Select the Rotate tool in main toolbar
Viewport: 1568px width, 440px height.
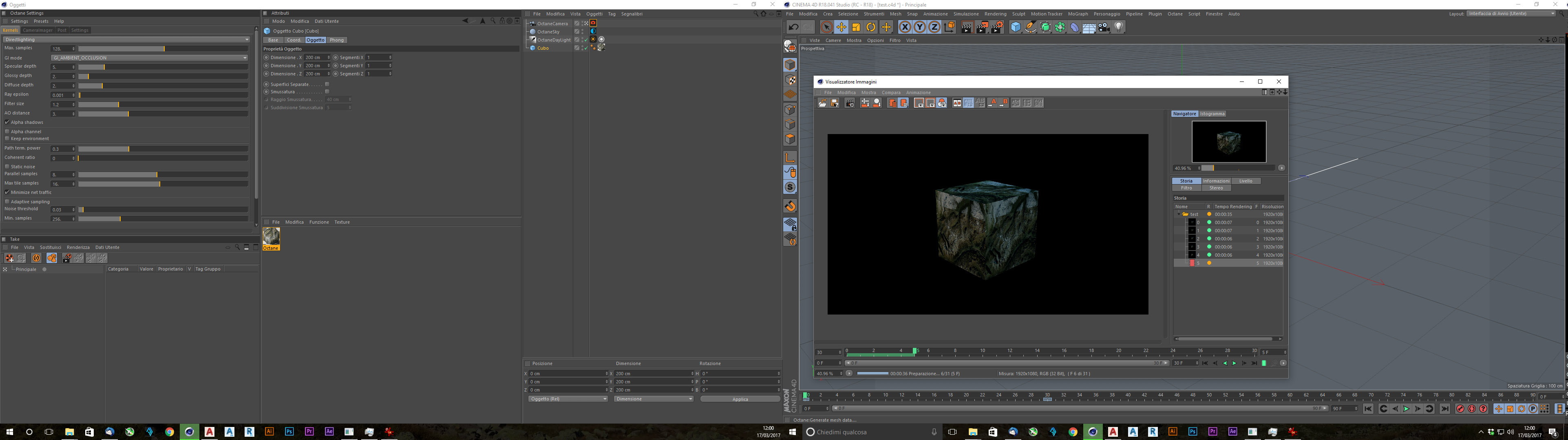click(871, 27)
